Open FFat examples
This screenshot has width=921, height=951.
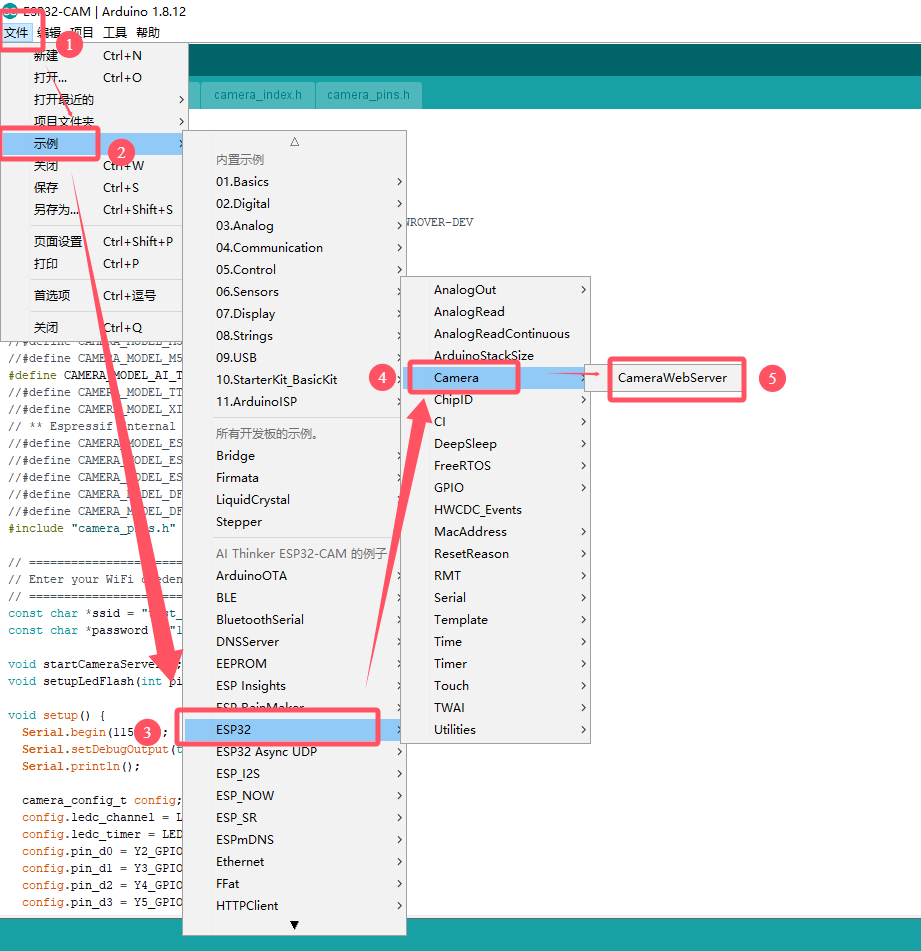295,884
